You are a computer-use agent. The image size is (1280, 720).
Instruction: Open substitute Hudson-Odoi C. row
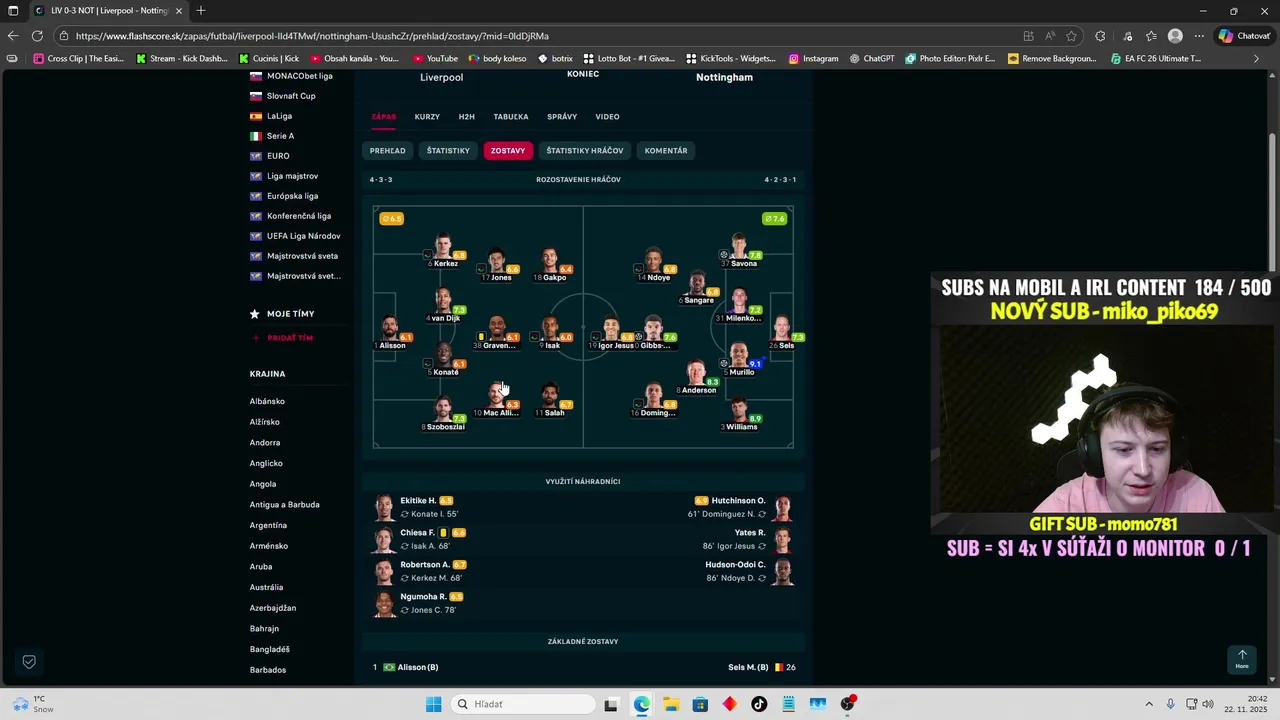tap(748, 571)
